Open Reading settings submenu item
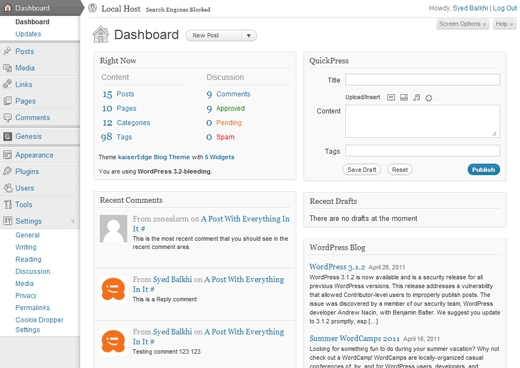520x368 pixels. click(28, 259)
